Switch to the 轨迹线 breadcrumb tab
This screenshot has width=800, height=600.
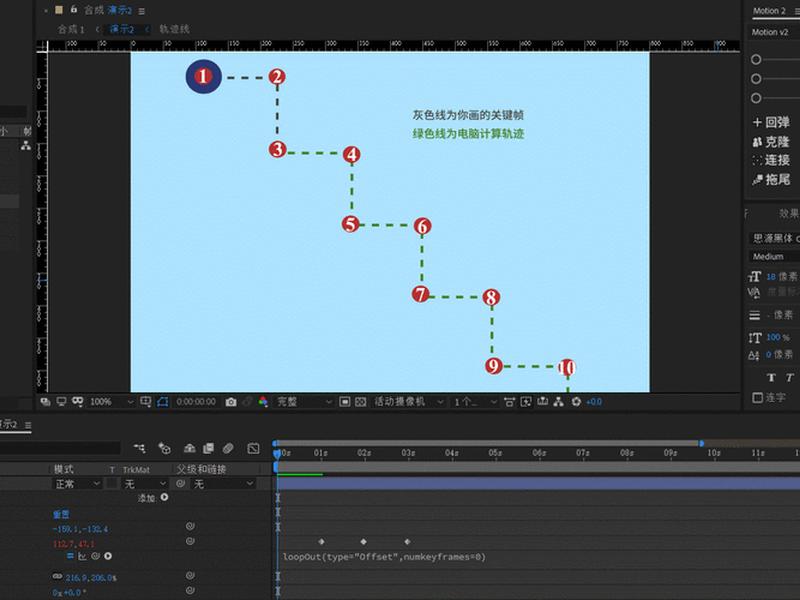(x=174, y=29)
